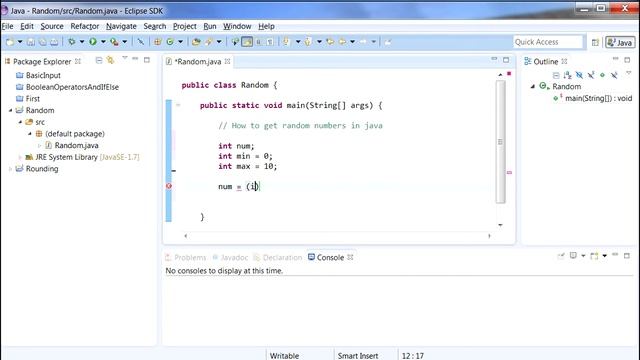Click the Quick Access search field
The height and width of the screenshot is (360, 640).
tap(548, 42)
